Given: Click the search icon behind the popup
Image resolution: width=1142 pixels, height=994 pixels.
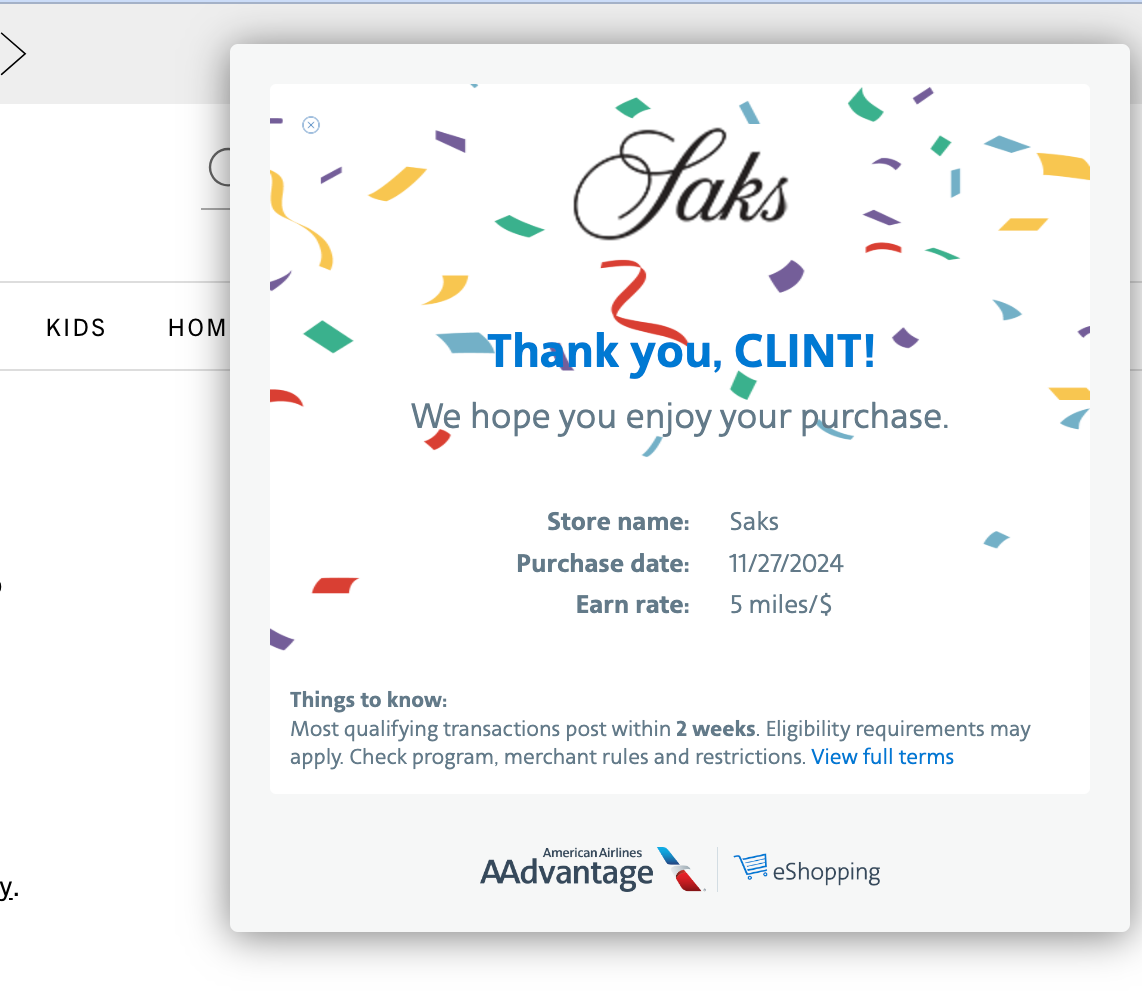Looking at the screenshot, I should coord(219,167).
